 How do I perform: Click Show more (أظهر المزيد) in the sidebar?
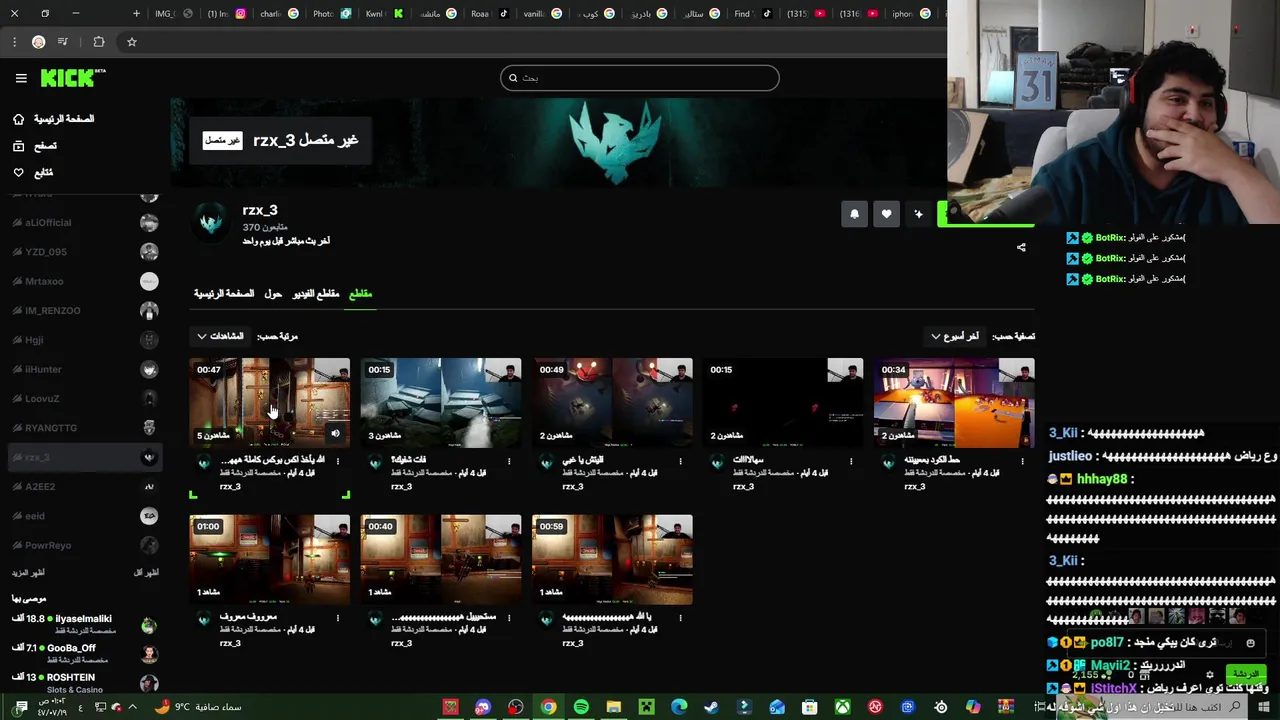point(28,573)
